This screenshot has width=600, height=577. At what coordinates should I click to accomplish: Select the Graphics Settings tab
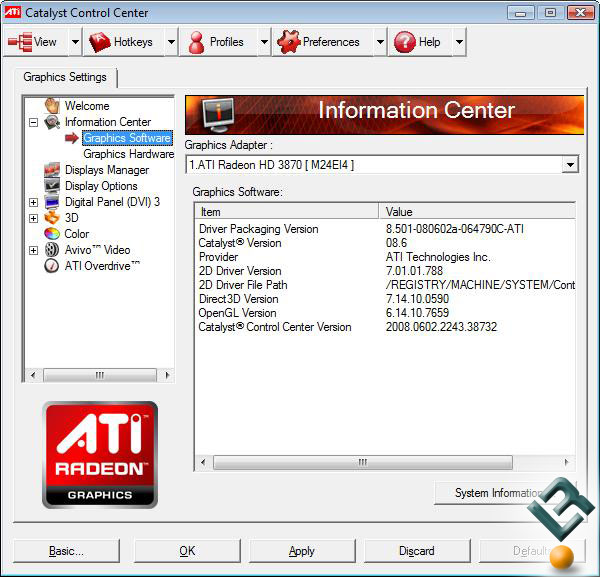[x=65, y=77]
